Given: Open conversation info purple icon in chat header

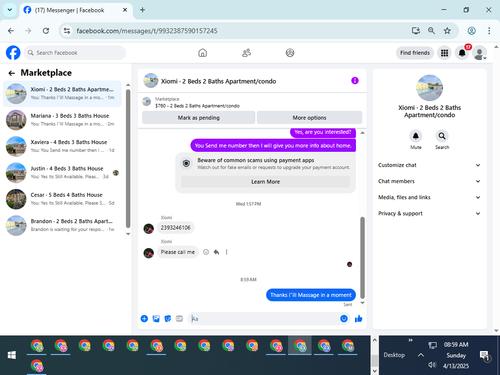Looking at the screenshot, I should click(355, 81).
